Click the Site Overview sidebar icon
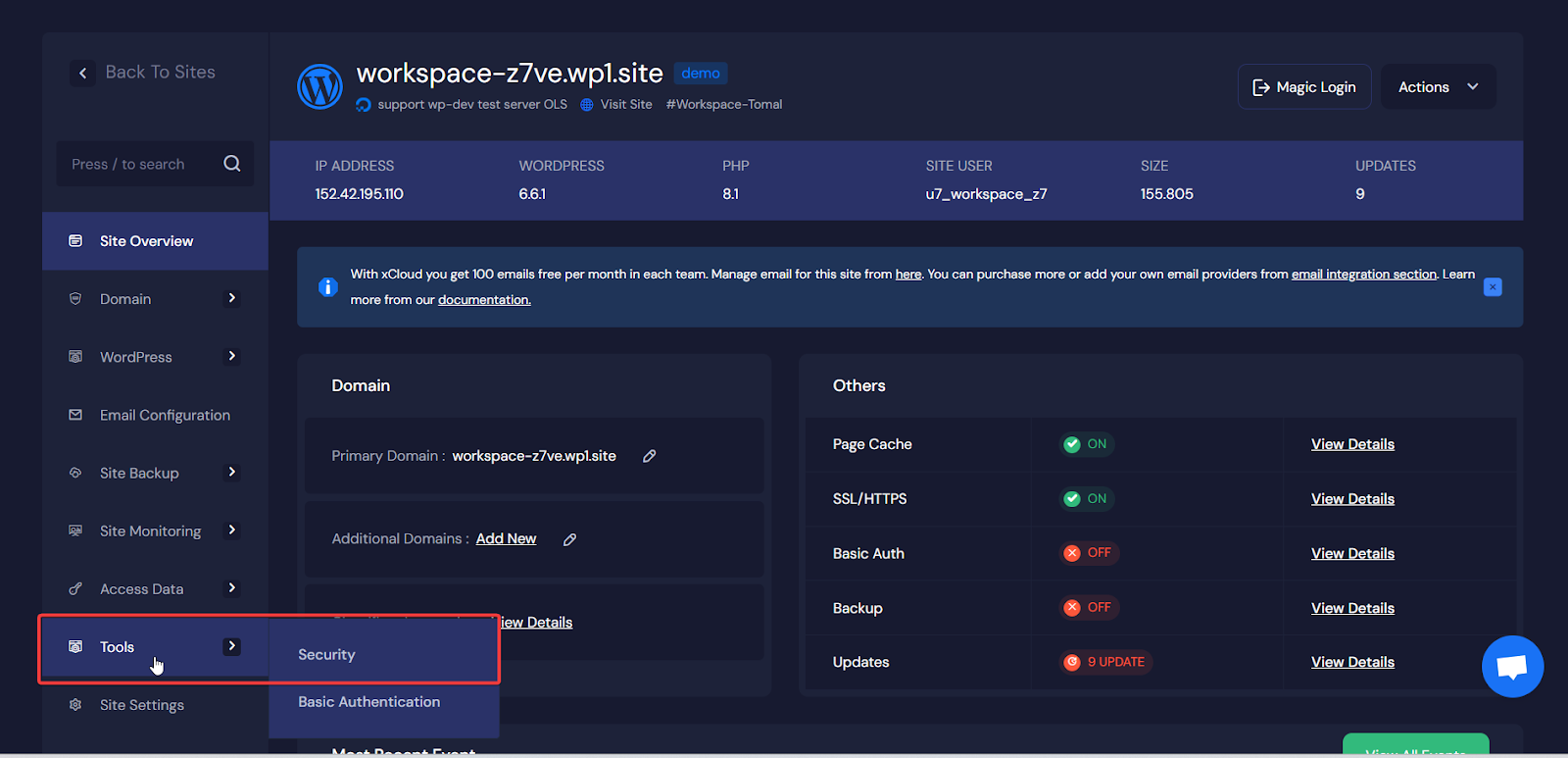Viewport: 1568px width, 758px height. pyautogui.click(x=75, y=241)
